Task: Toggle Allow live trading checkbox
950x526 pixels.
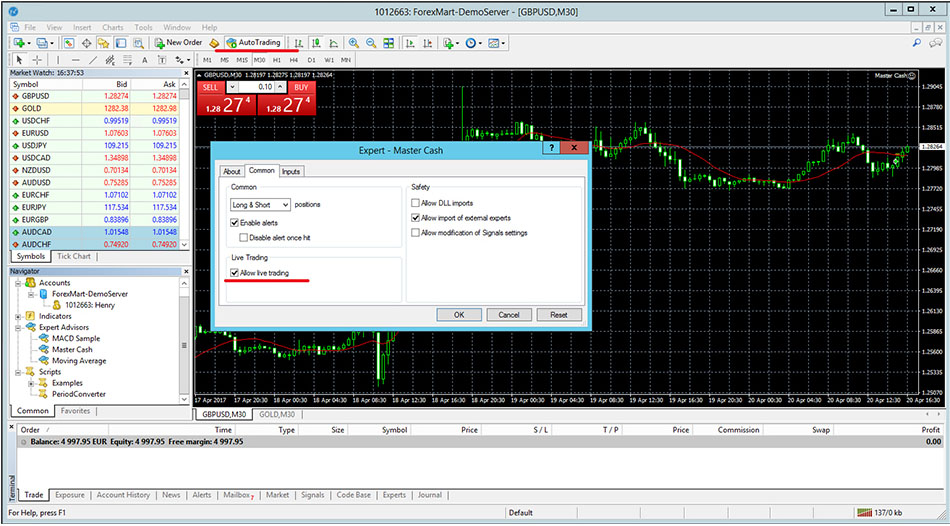Action: (x=234, y=273)
